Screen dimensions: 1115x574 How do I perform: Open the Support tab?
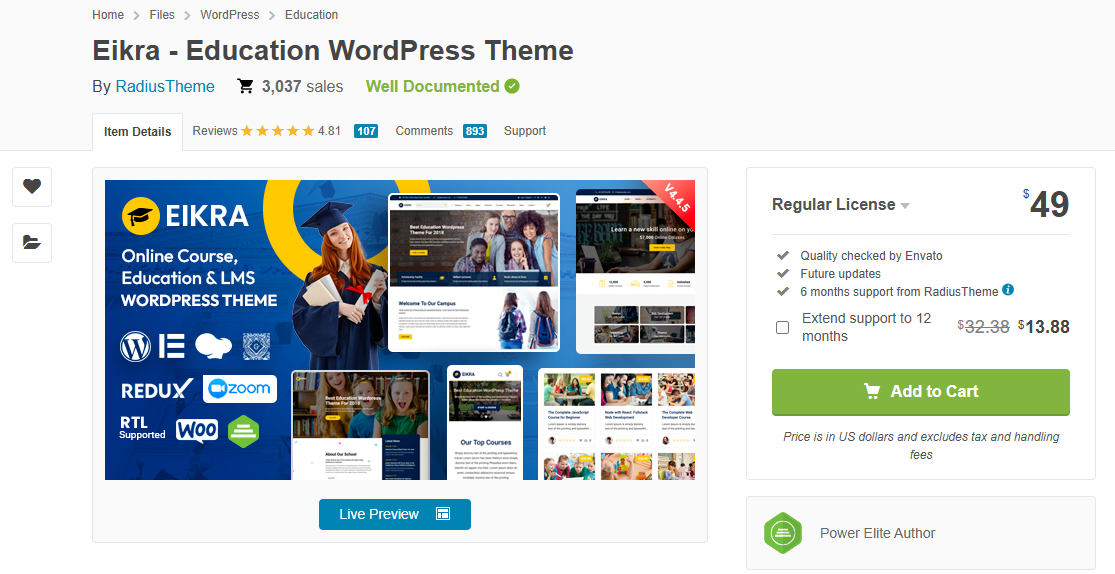525,131
